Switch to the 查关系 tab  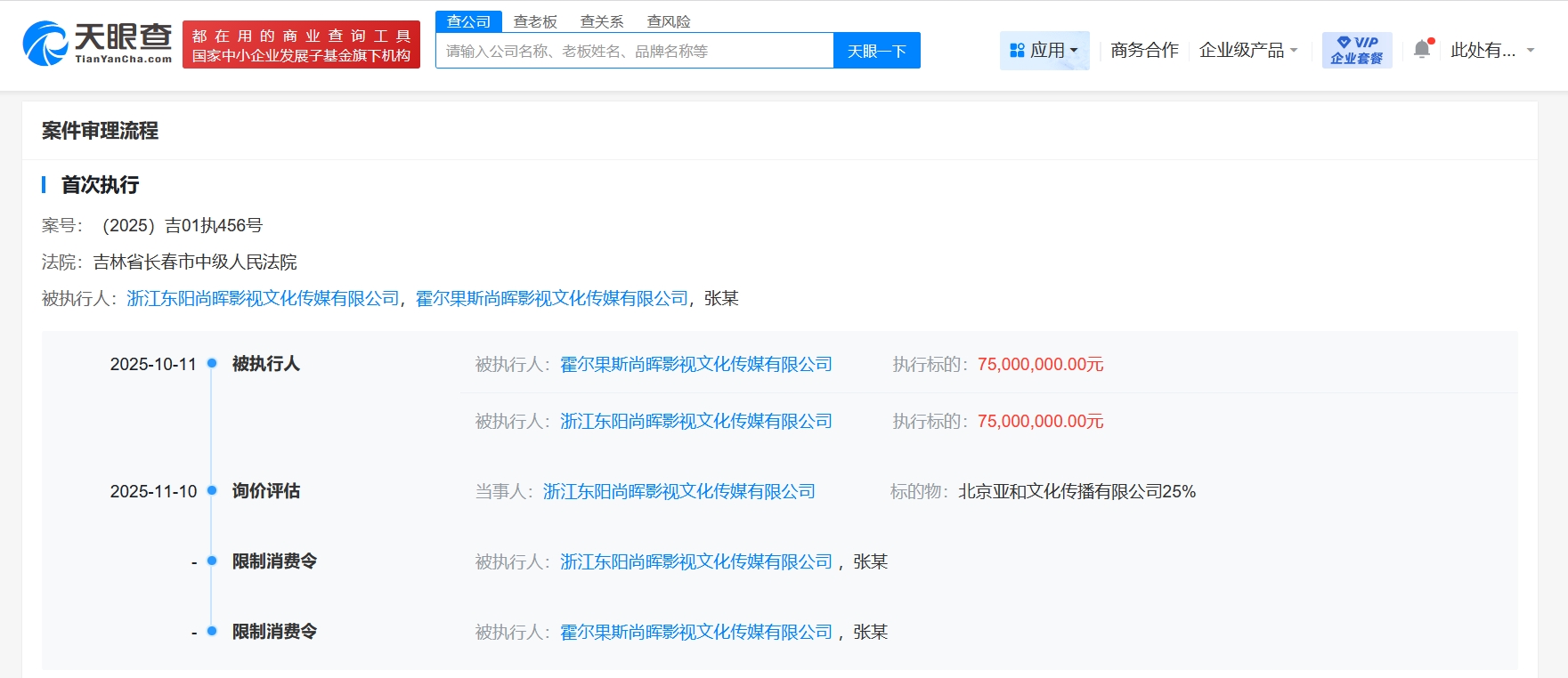point(602,21)
